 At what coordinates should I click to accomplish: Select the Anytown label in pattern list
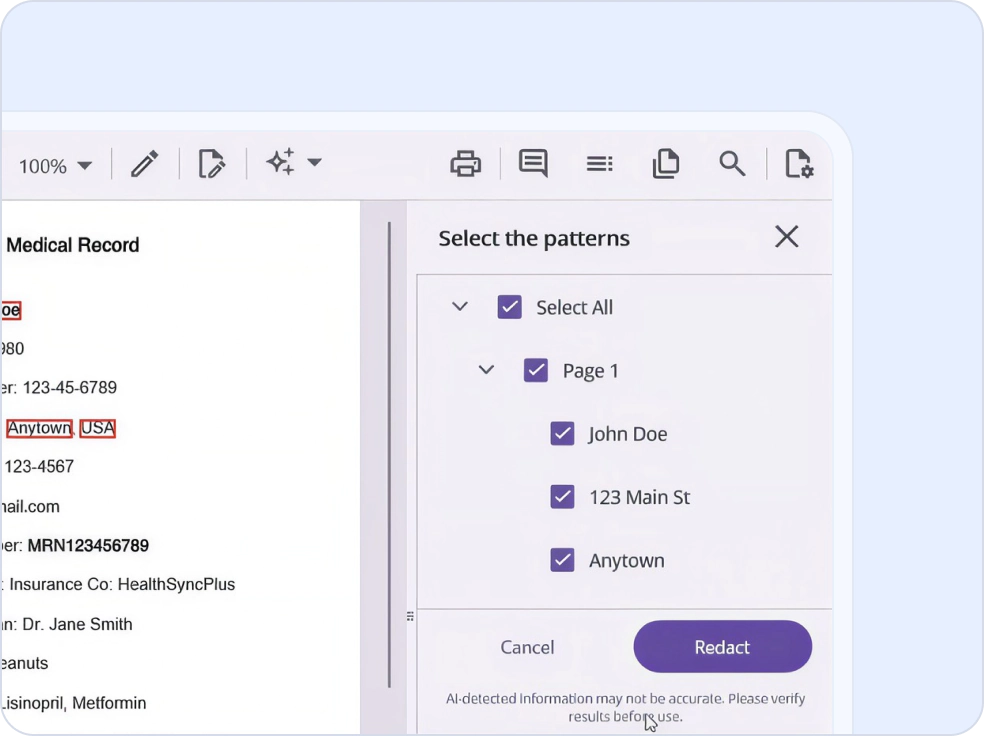626,561
